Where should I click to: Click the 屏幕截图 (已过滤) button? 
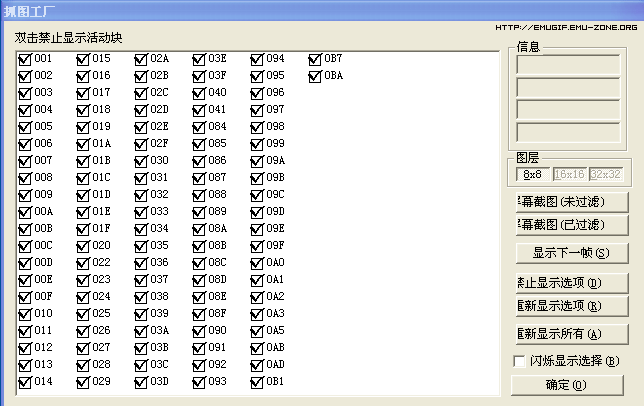(x=572, y=225)
